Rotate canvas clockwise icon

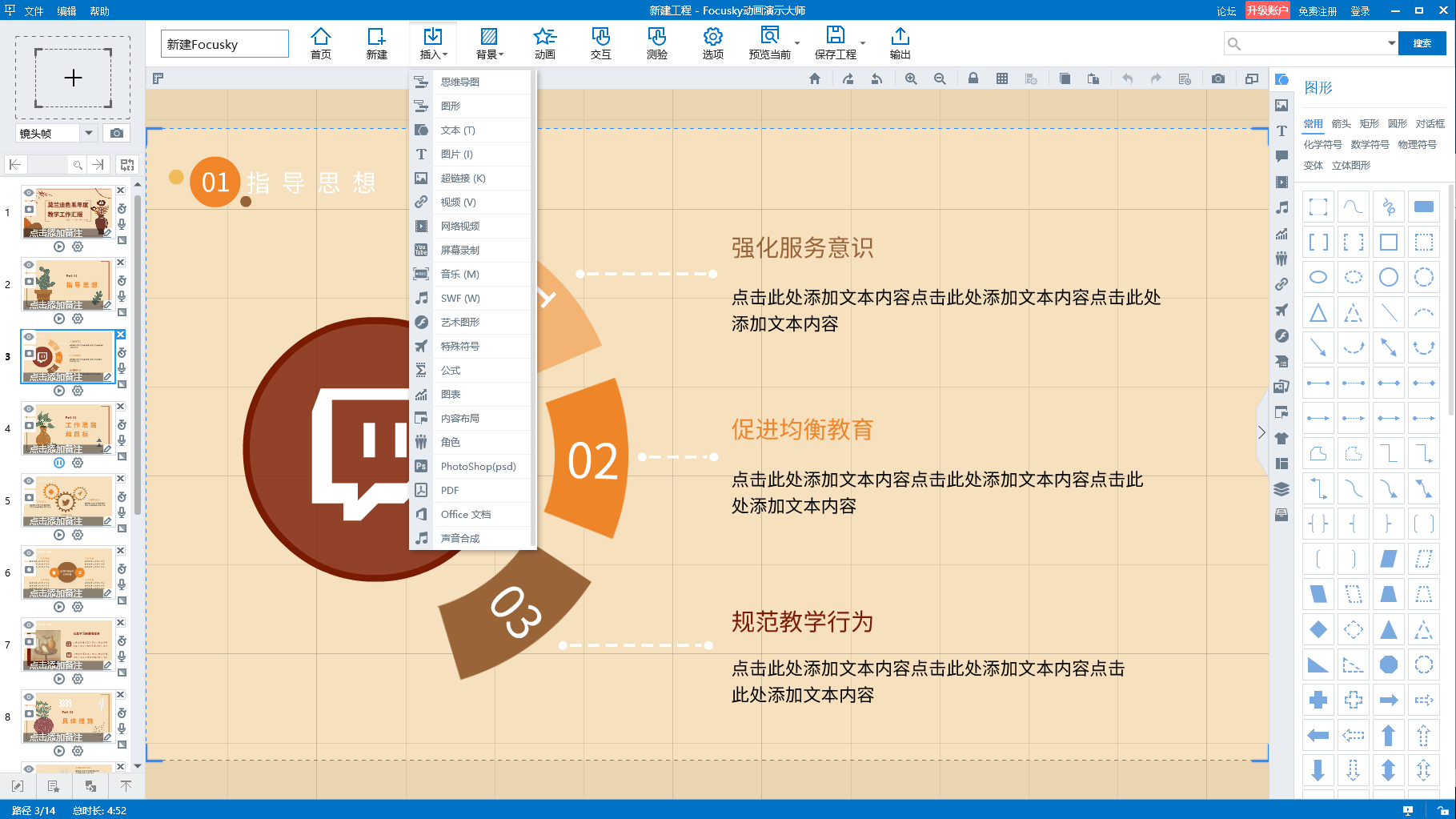[848, 78]
